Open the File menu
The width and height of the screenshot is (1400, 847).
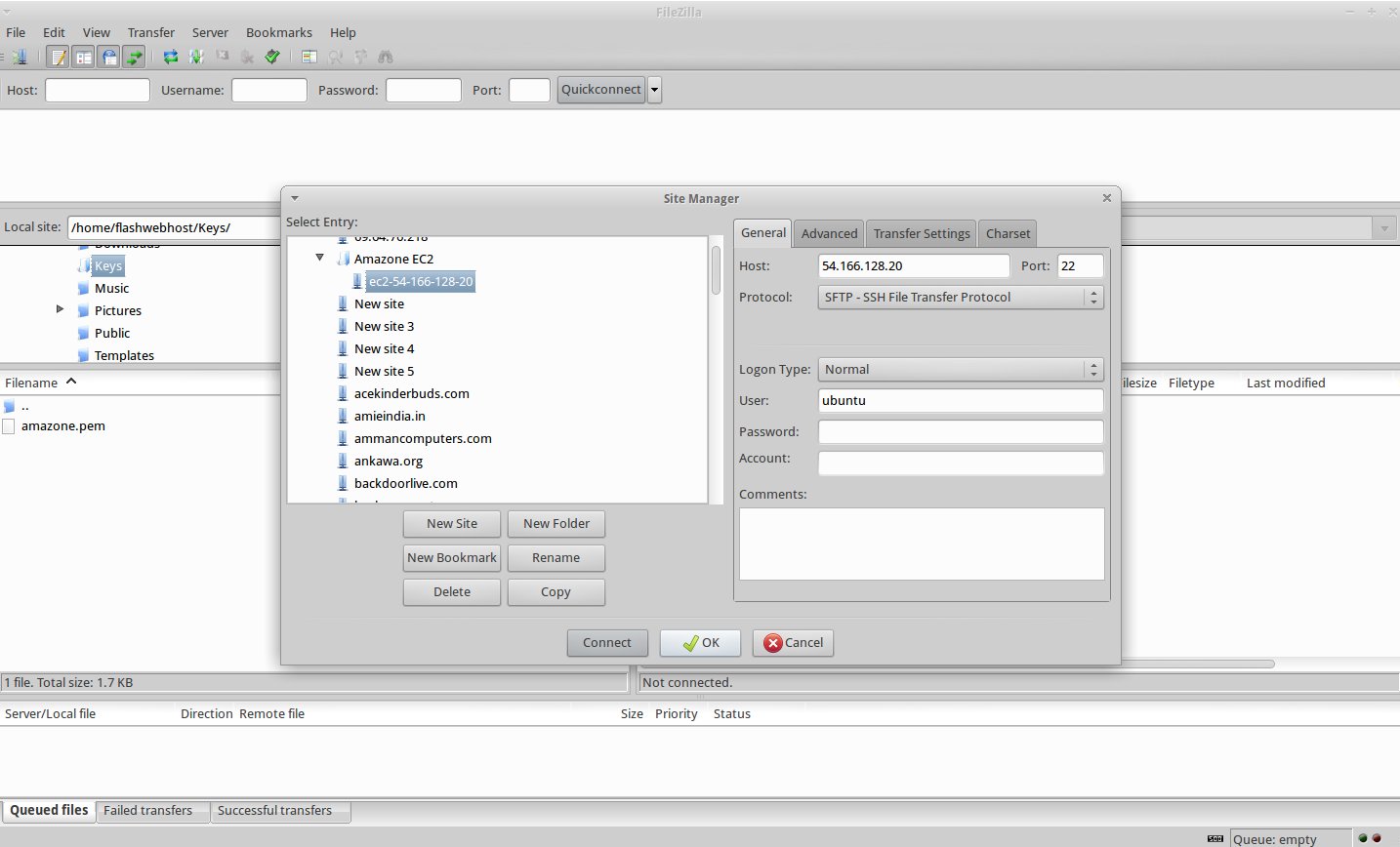16,32
